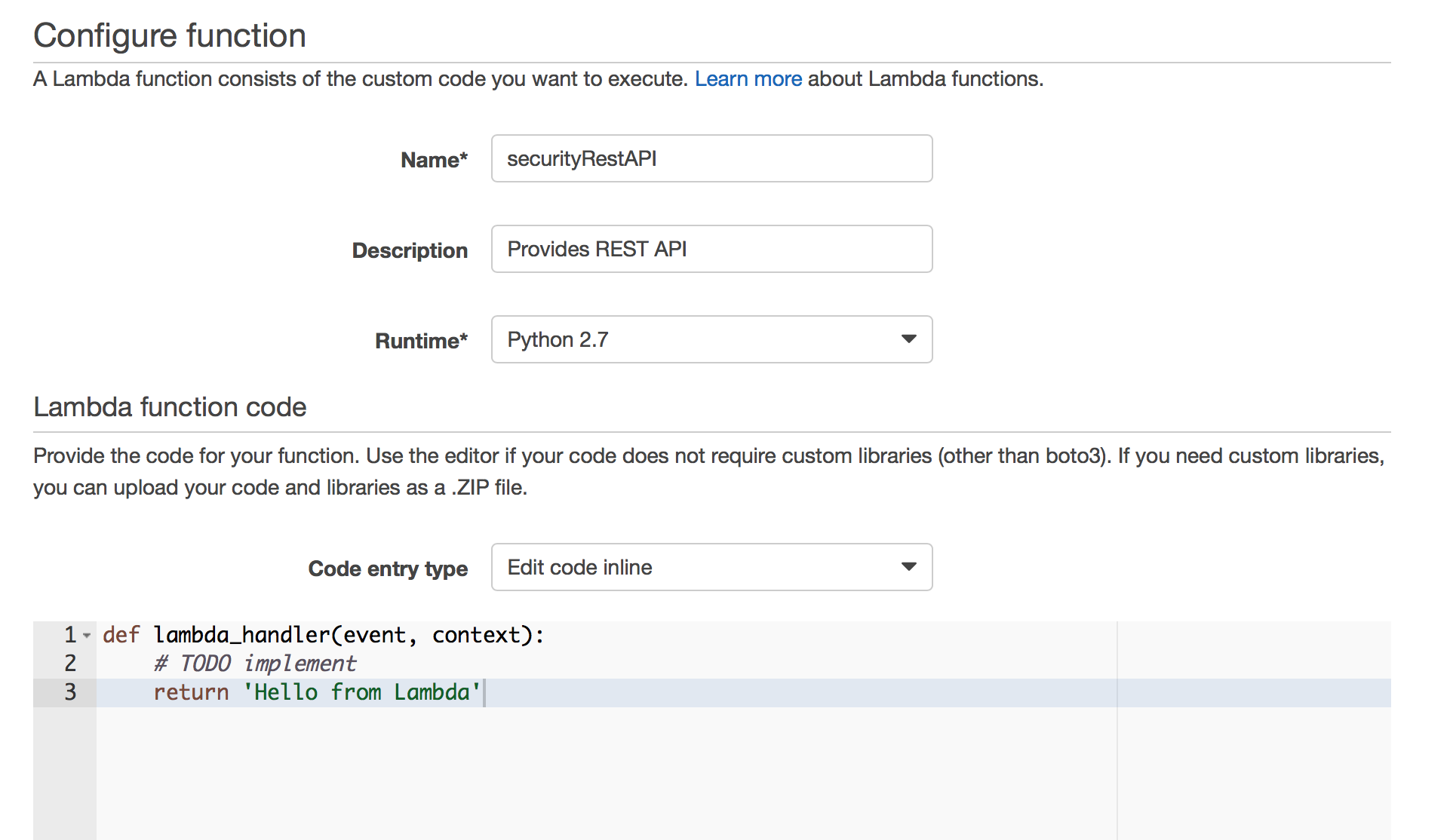Open the Code entry type dropdown
Viewport: 1450px width, 840px height.
711,567
